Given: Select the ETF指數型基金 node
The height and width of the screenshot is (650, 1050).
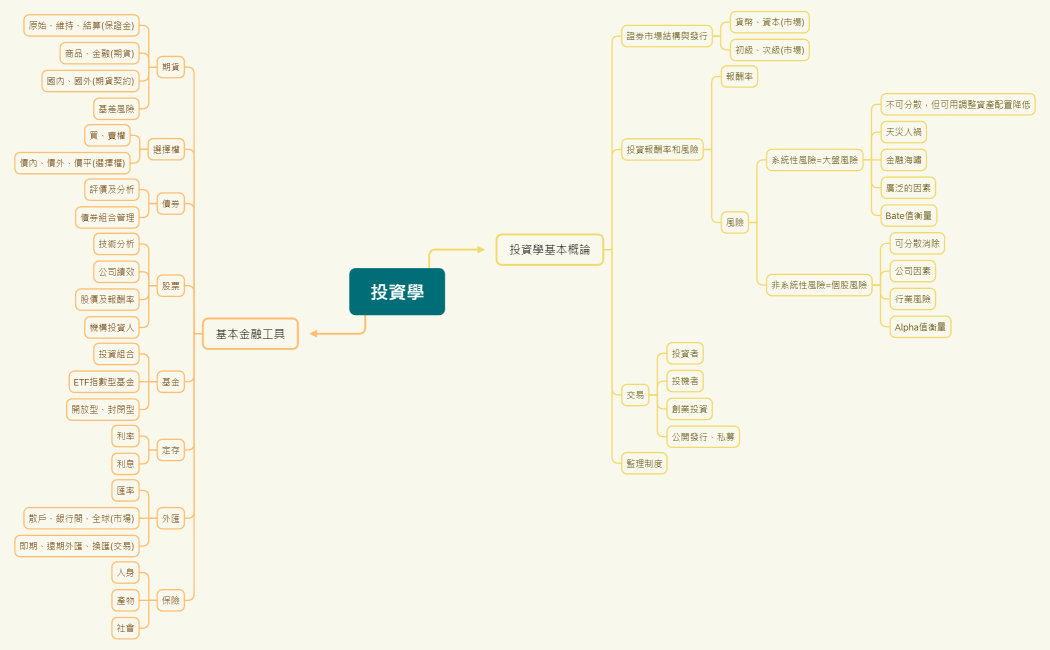Looking at the screenshot, I should 105,381.
